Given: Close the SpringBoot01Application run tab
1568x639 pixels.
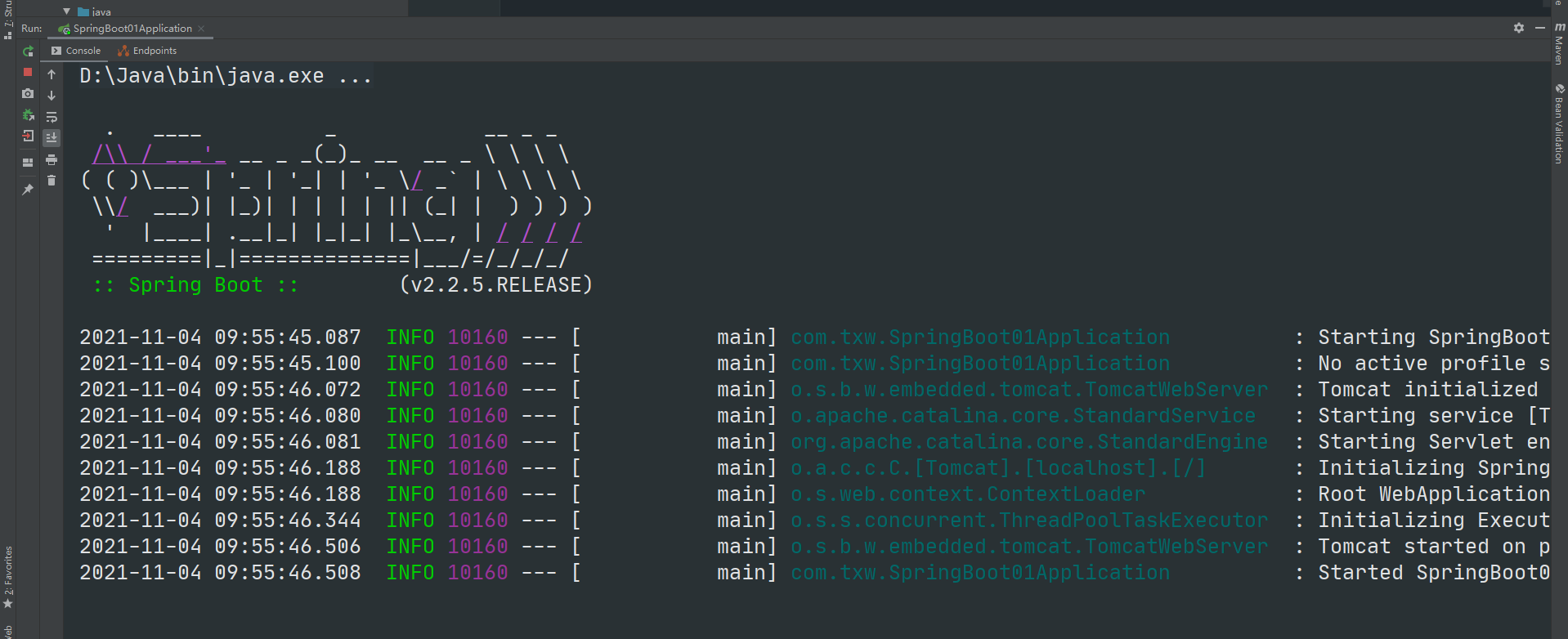Looking at the screenshot, I should point(201,29).
